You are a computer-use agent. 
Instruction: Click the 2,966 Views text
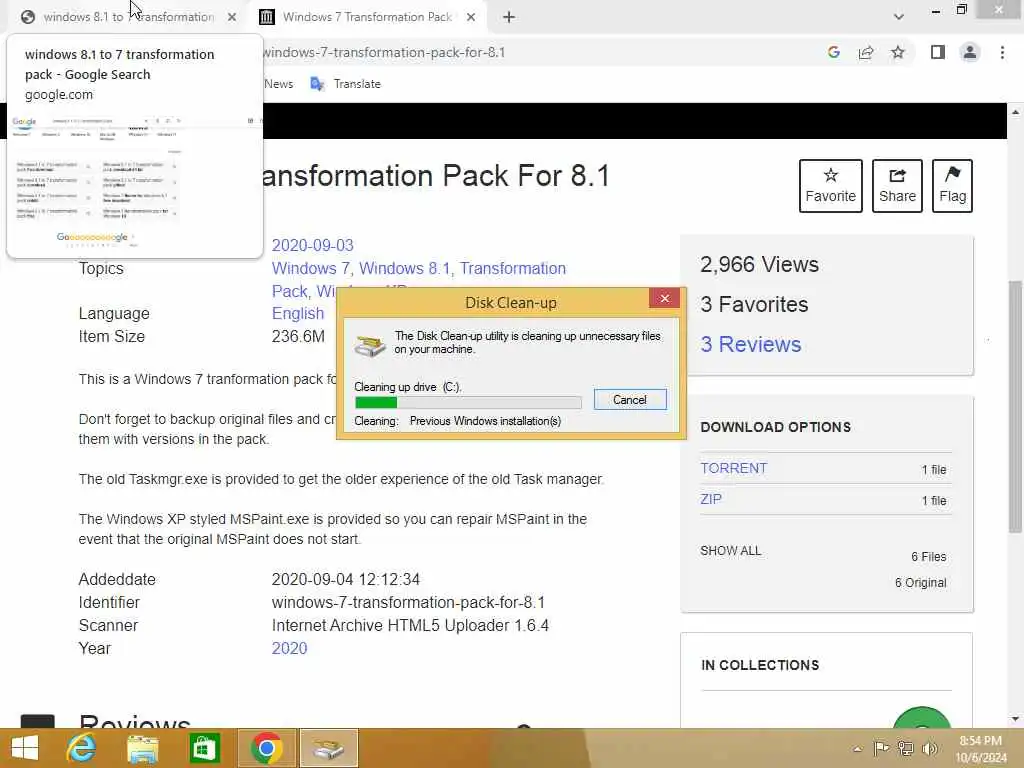(x=759, y=264)
